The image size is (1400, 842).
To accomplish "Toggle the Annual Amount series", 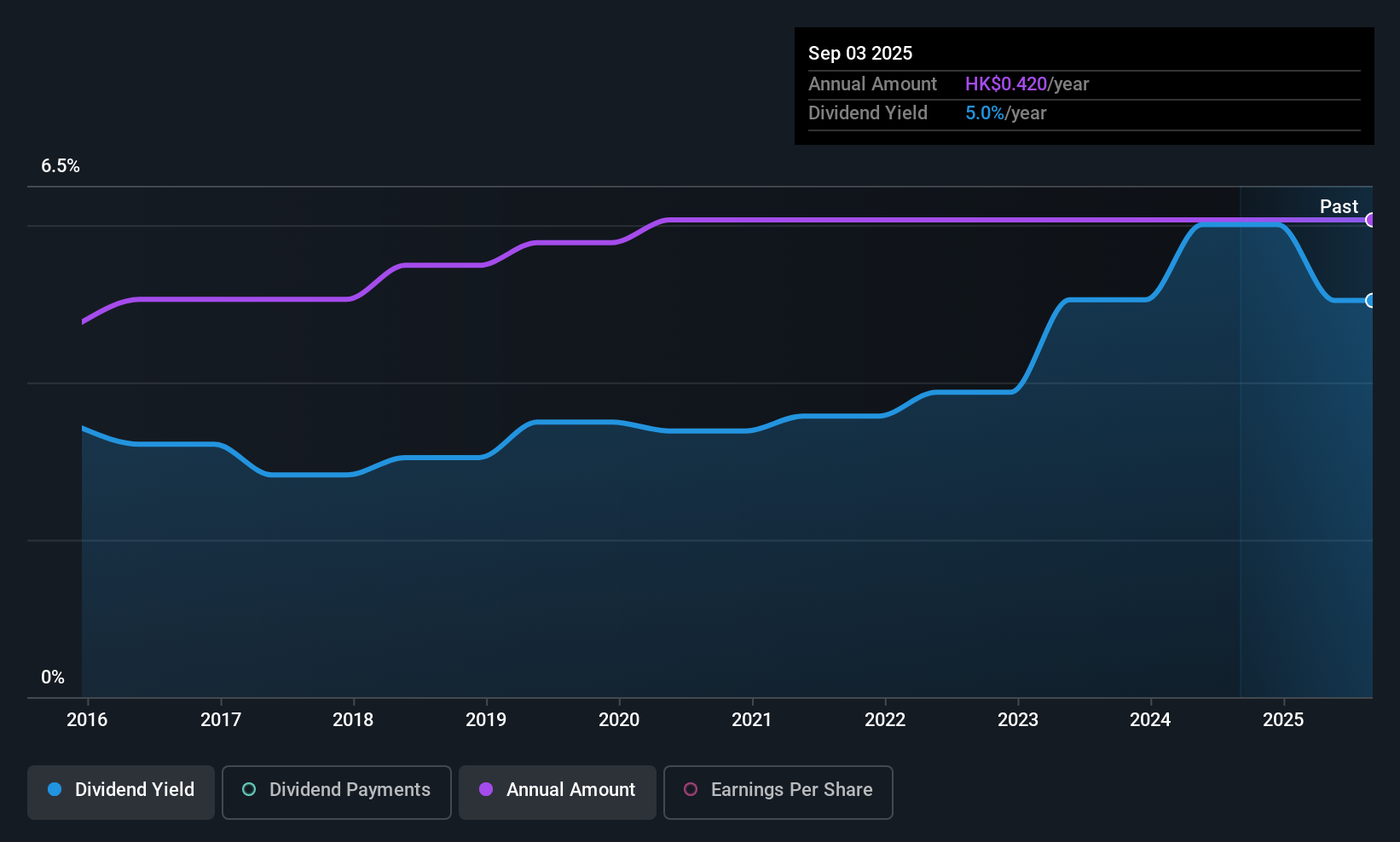I will pos(558,792).
